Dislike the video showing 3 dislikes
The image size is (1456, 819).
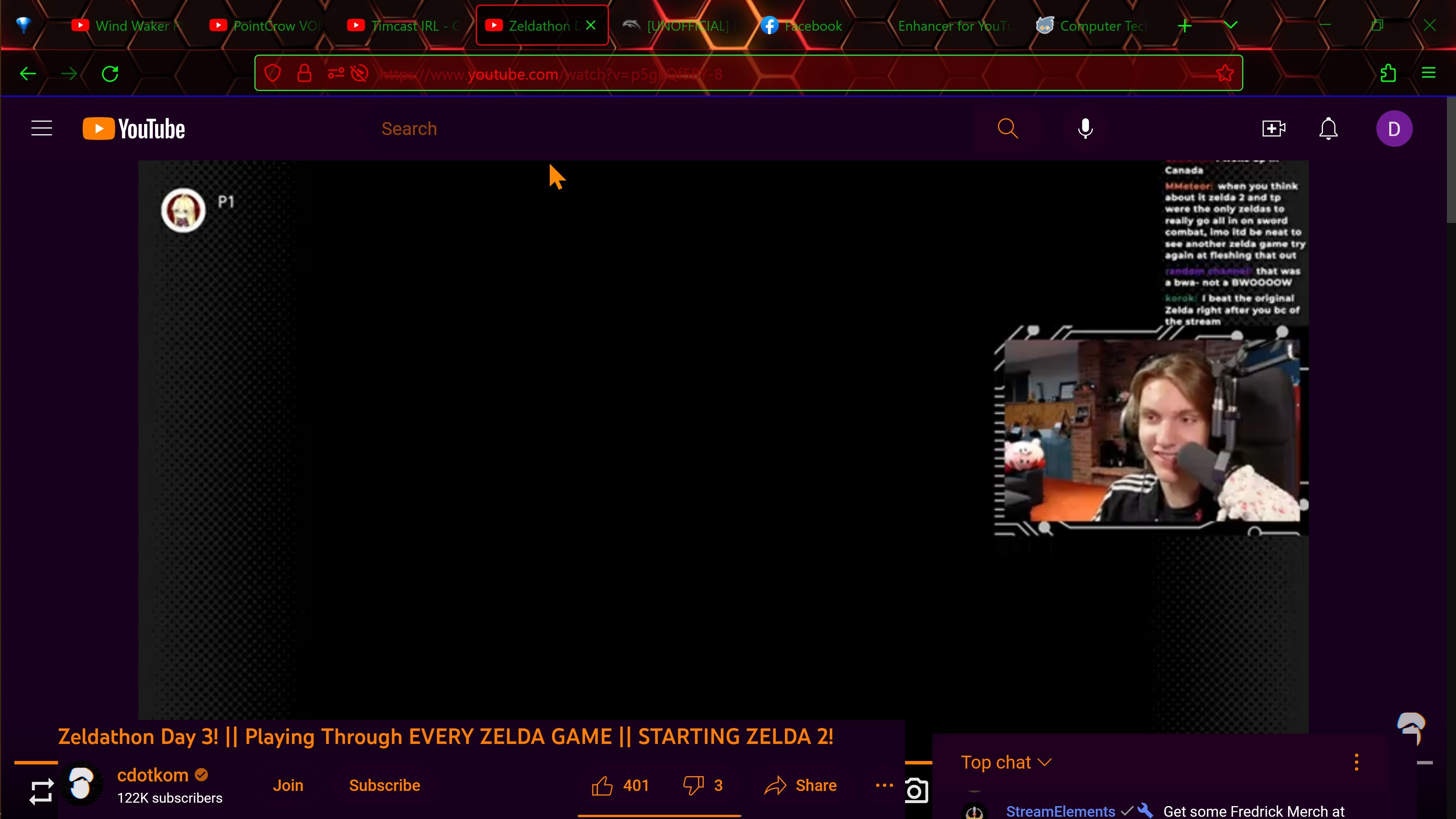click(703, 786)
